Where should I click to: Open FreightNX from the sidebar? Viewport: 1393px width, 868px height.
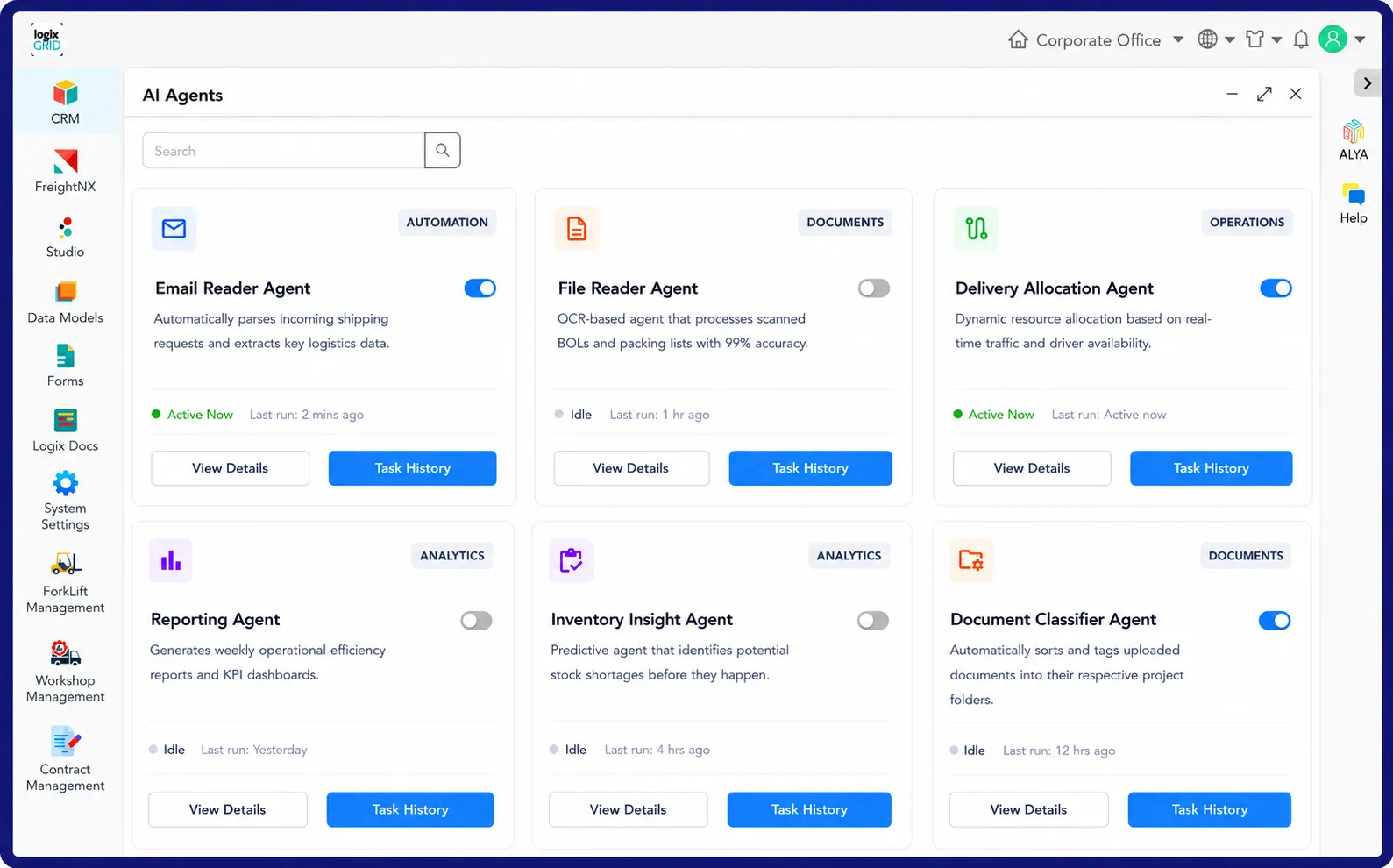pos(65,171)
